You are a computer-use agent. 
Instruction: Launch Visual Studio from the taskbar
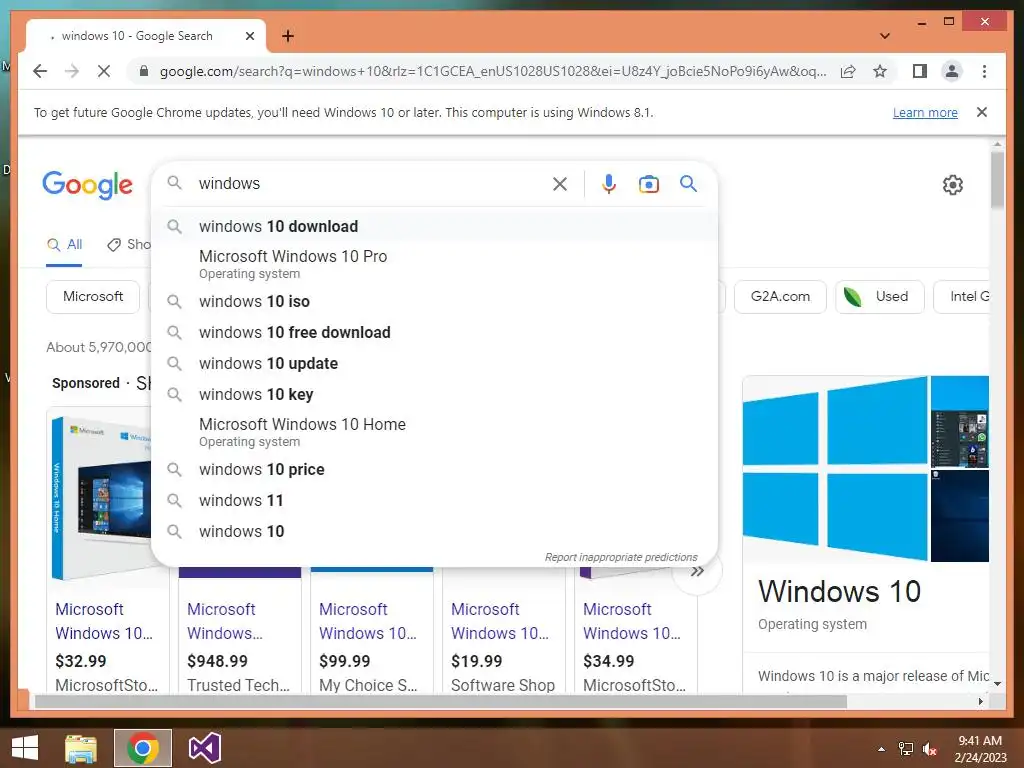click(204, 748)
